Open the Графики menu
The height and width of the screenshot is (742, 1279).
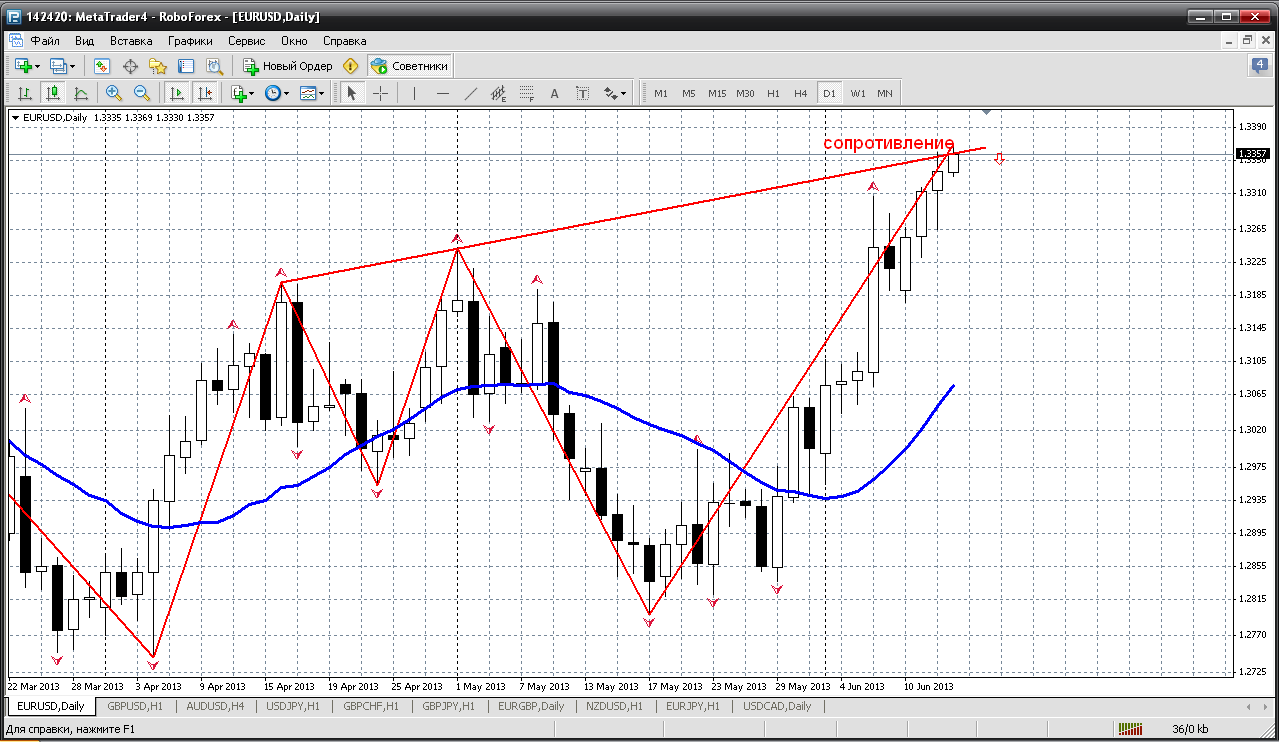pos(190,41)
